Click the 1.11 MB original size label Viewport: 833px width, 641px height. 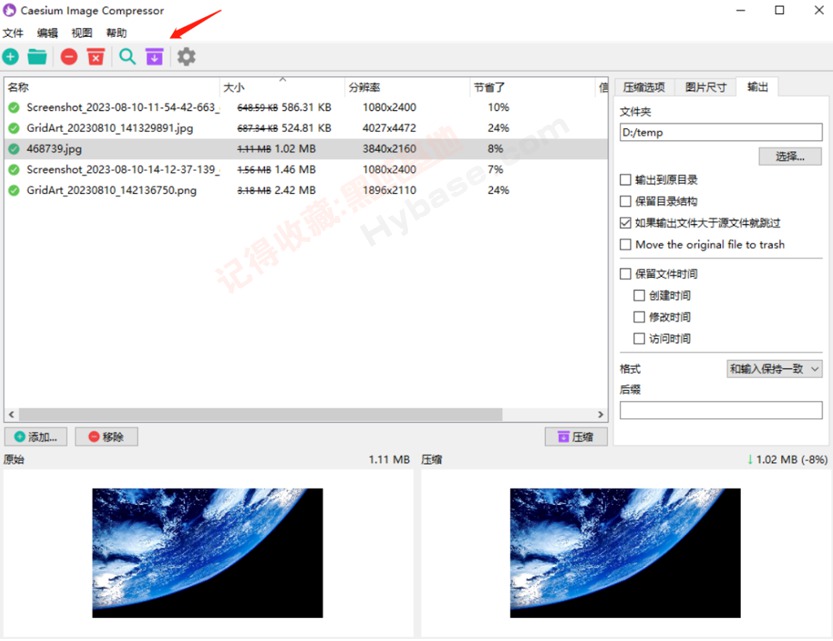click(389, 459)
